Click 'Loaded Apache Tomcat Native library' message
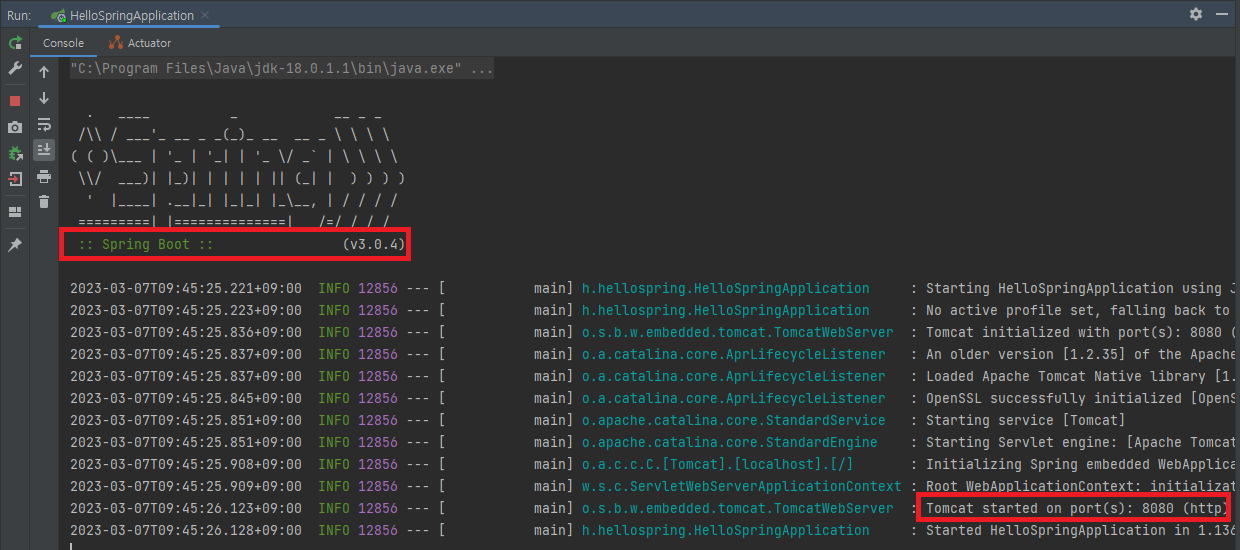Image resolution: width=1240 pixels, height=550 pixels. click(1079, 376)
